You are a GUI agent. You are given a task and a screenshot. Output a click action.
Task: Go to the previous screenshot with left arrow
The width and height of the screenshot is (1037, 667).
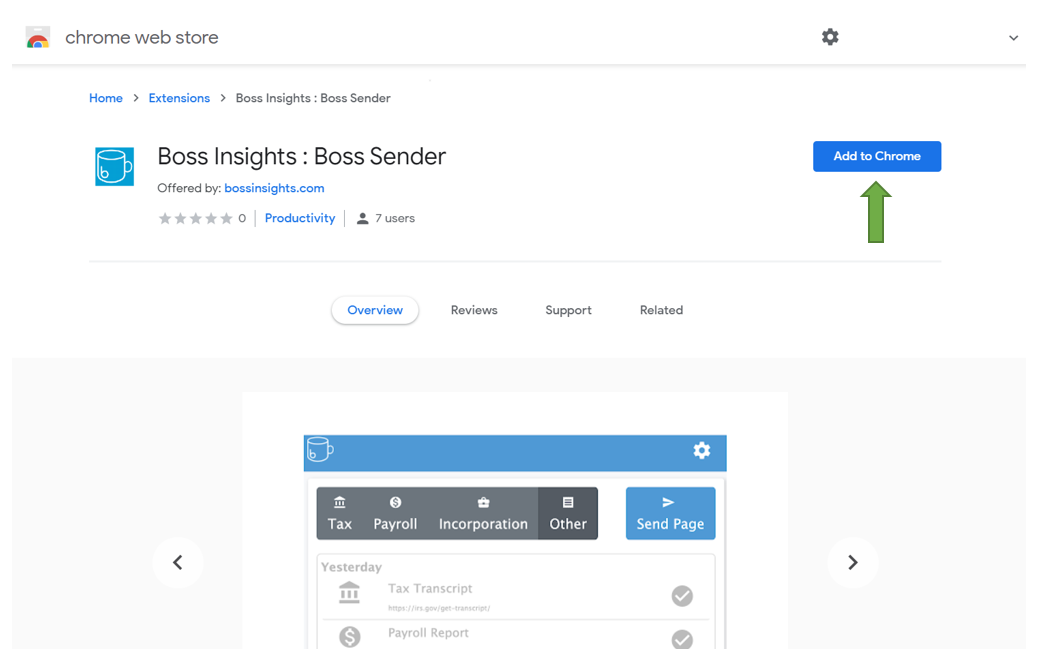pyautogui.click(x=178, y=563)
